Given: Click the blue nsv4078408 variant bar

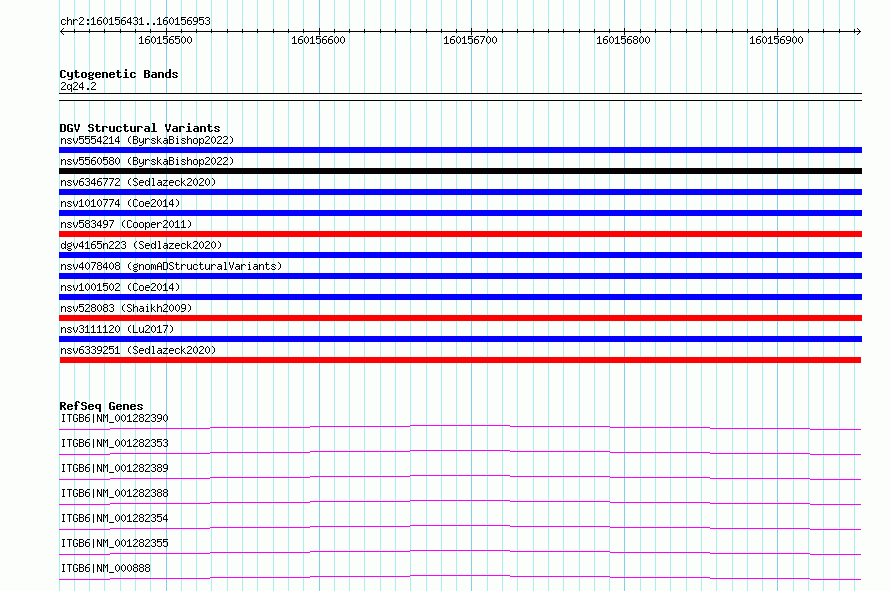Looking at the screenshot, I should pyautogui.click(x=460, y=276).
